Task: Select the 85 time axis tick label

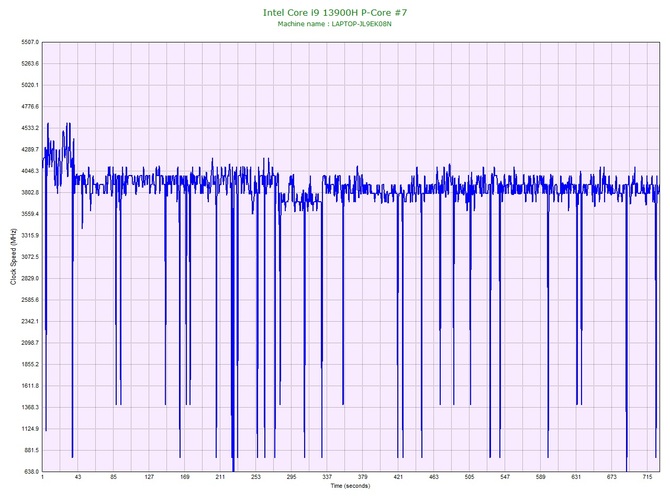Action: (x=113, y=477)
